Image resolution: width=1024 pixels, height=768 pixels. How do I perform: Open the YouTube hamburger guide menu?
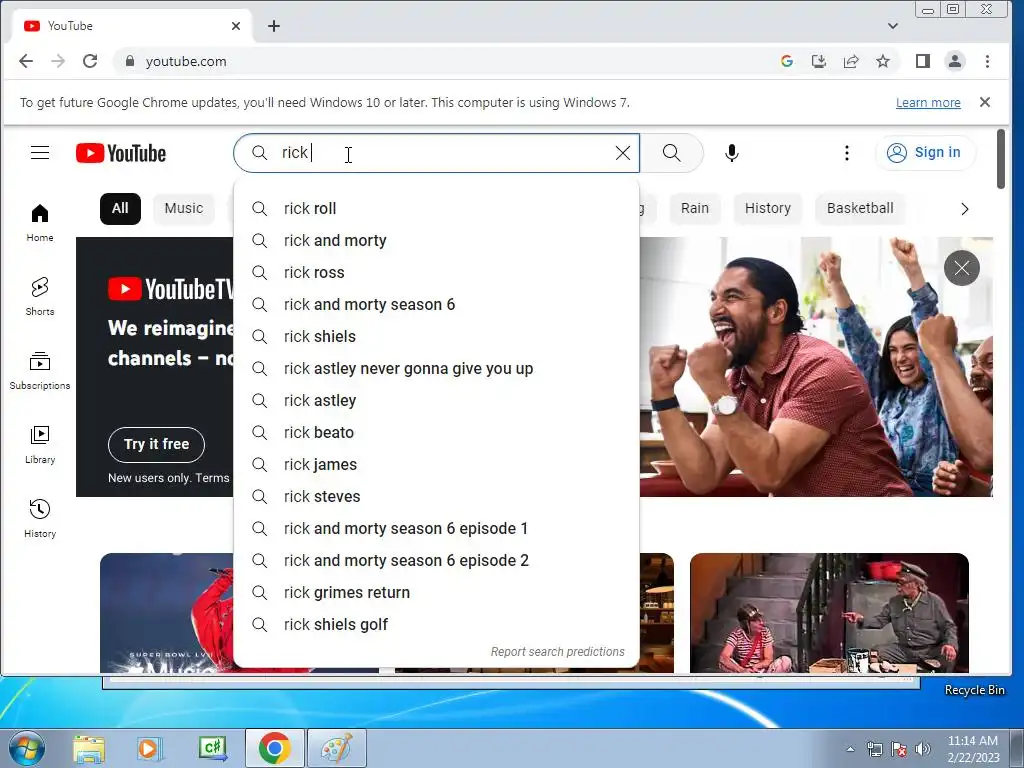pos(40,153)
